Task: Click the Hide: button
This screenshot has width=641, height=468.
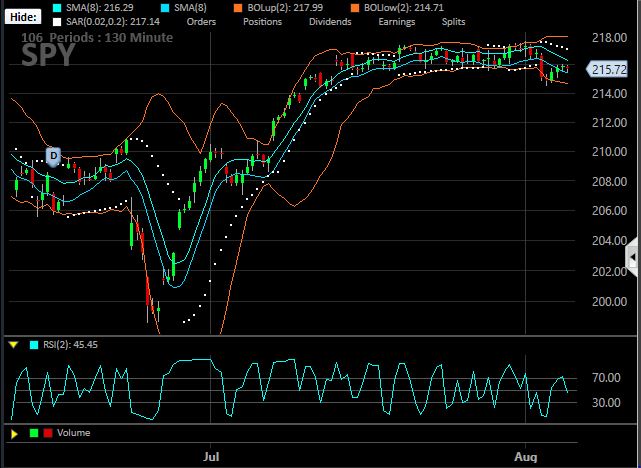Action: tap(23, 17)
